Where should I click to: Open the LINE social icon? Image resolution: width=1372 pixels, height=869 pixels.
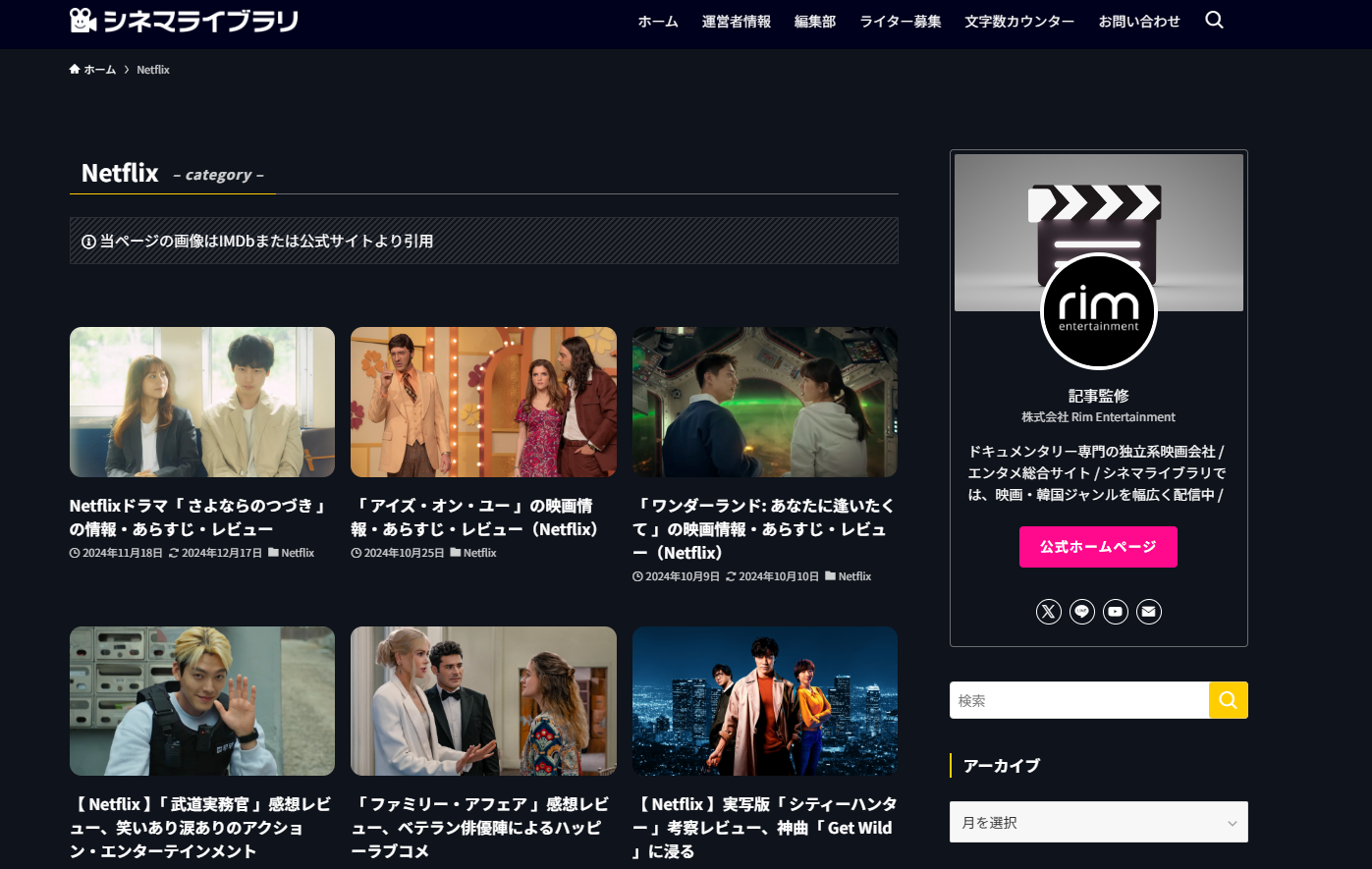(x=1082, y=612)
